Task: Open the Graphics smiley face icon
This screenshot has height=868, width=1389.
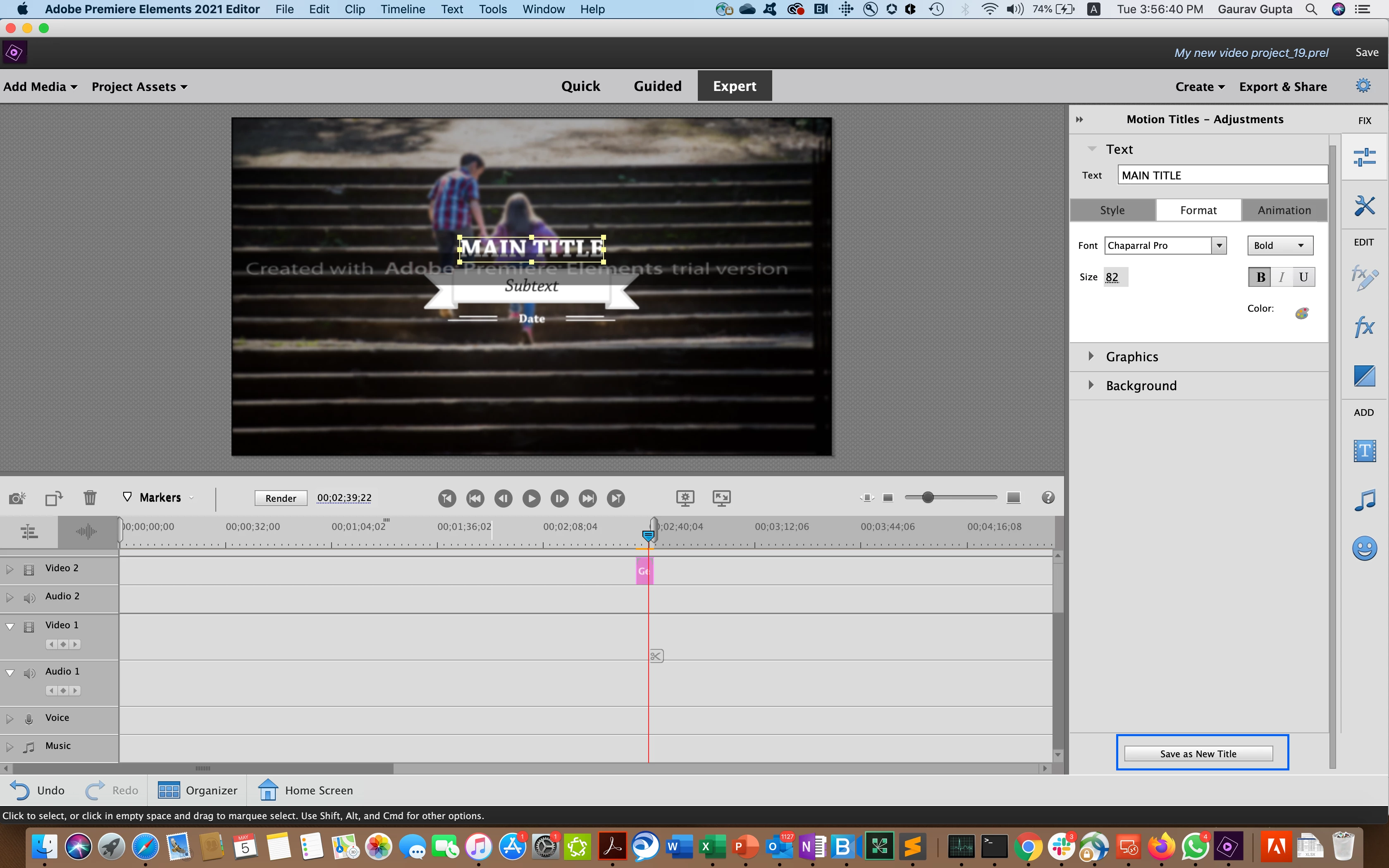Action: point(1364,549)
